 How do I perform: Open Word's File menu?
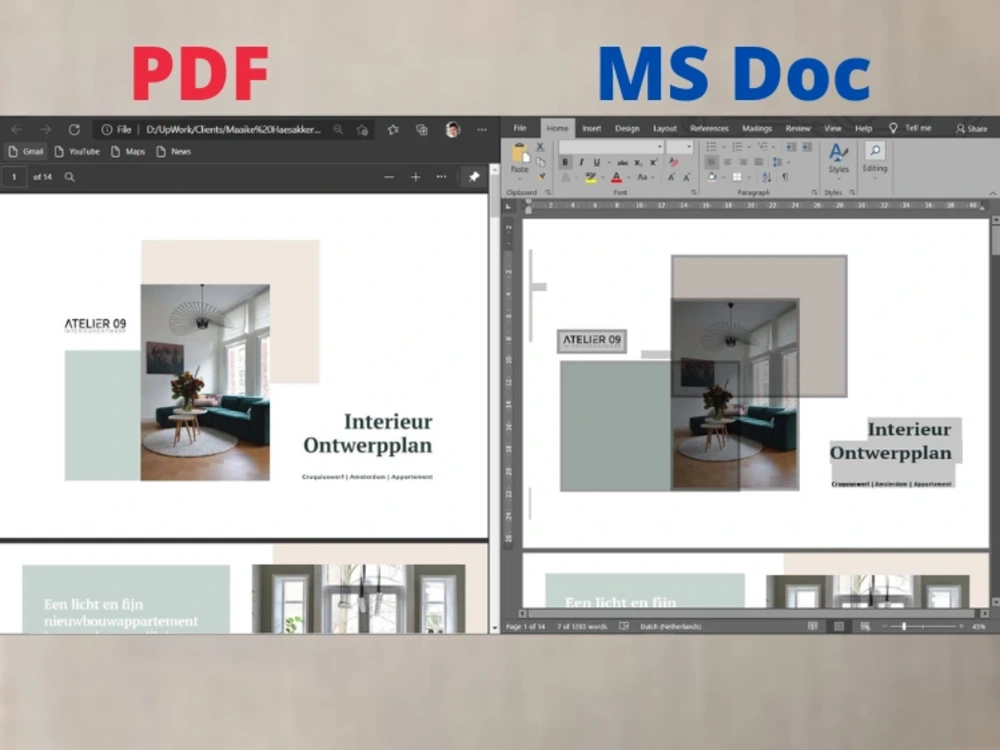point(519,128)
